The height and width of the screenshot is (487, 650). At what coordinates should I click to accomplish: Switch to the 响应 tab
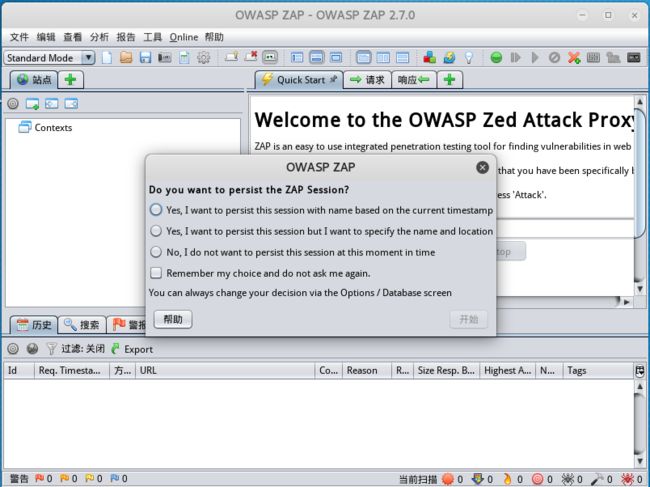(x=414, y=80)
